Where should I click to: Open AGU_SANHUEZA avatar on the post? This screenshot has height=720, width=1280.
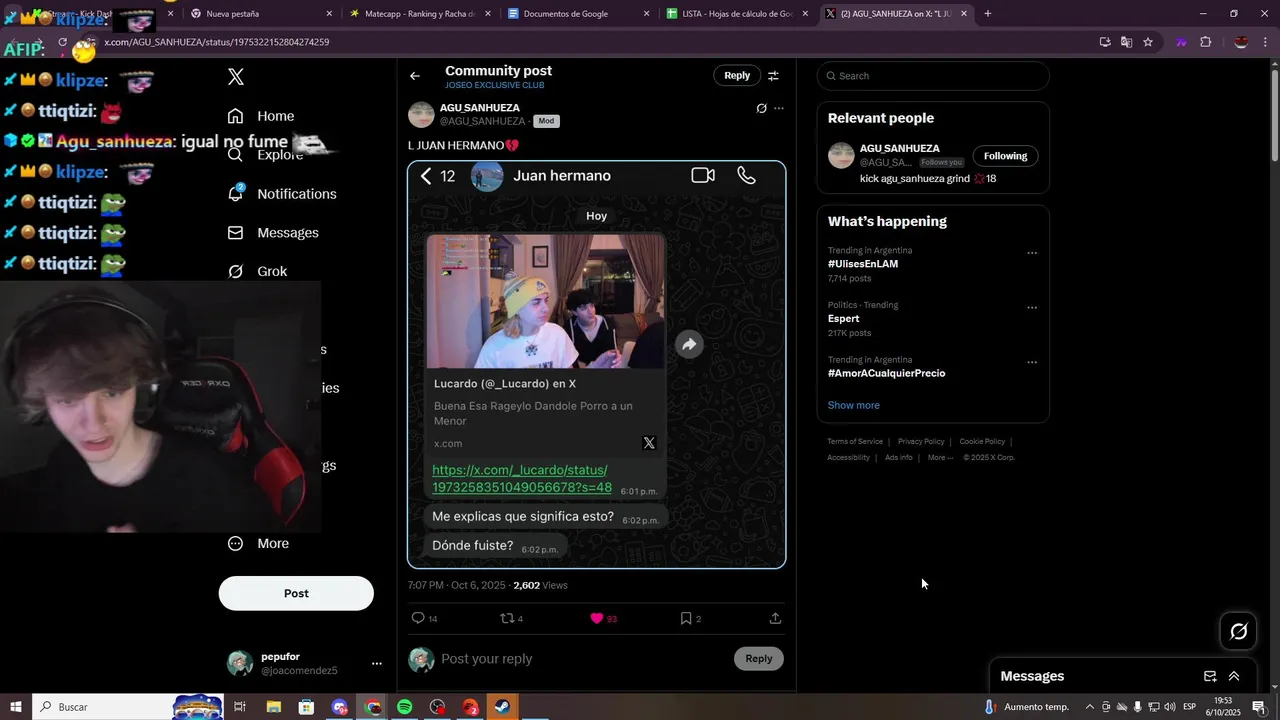421,114
